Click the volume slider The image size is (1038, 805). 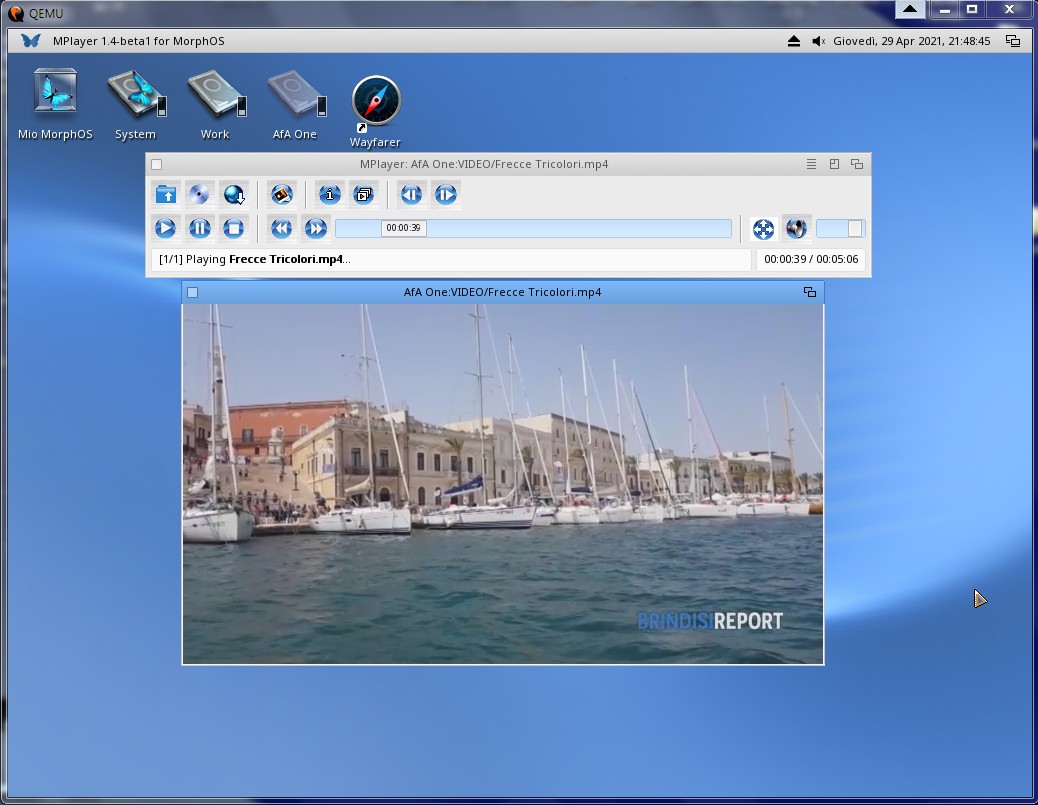840,229
